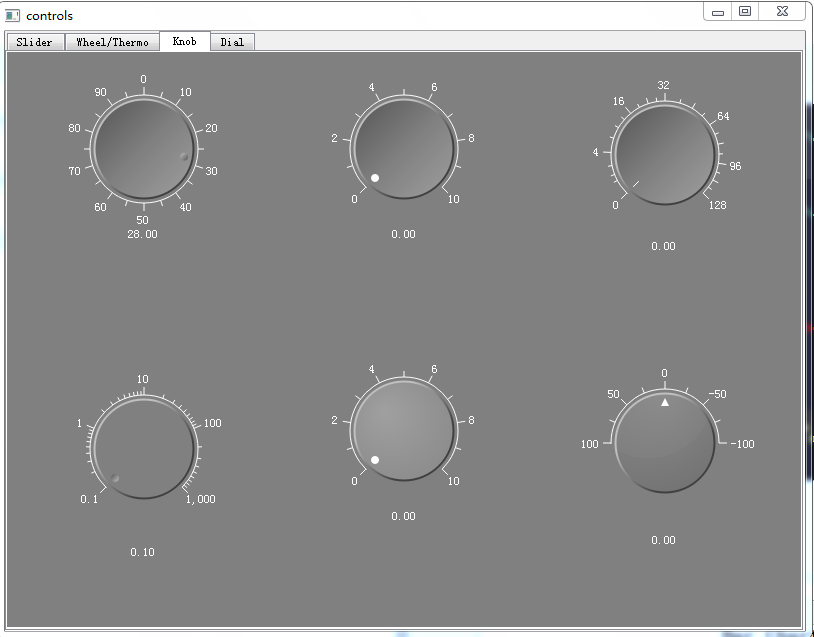
Task: Click the 0–90 knob showing 28.00
Action: coord(144,150)
